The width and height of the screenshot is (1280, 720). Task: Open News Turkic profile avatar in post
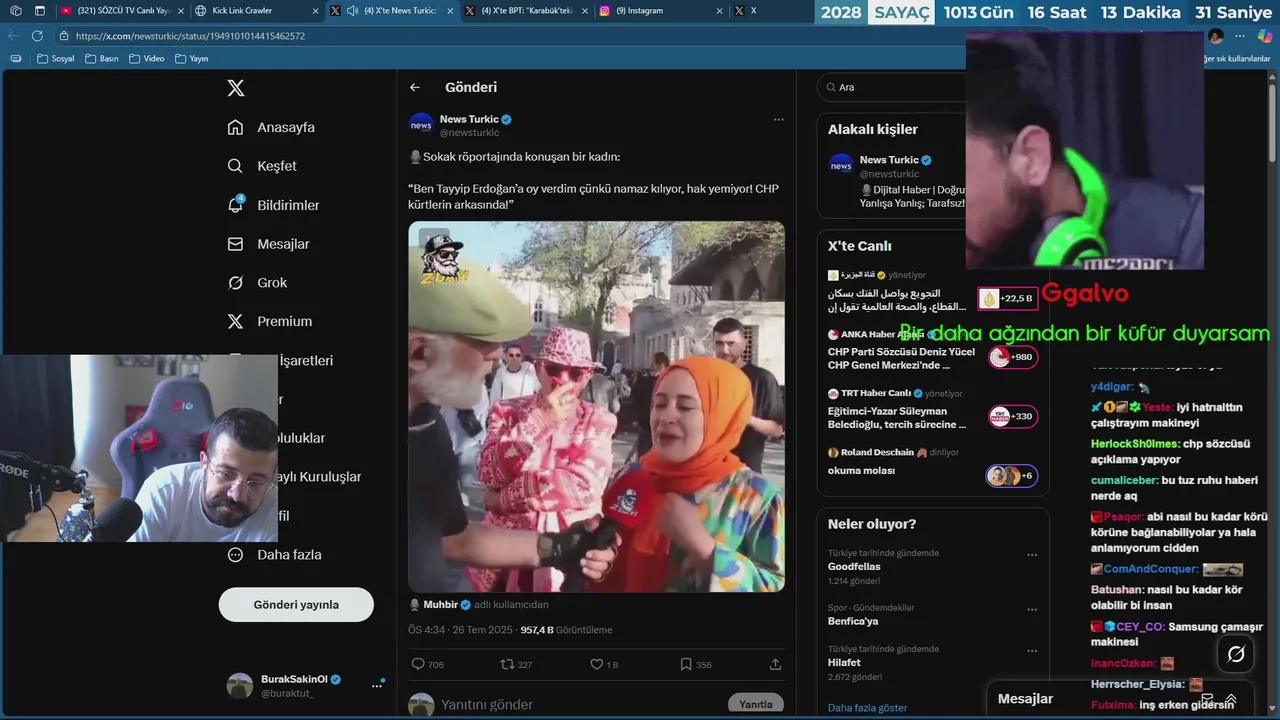pos(421,125)
